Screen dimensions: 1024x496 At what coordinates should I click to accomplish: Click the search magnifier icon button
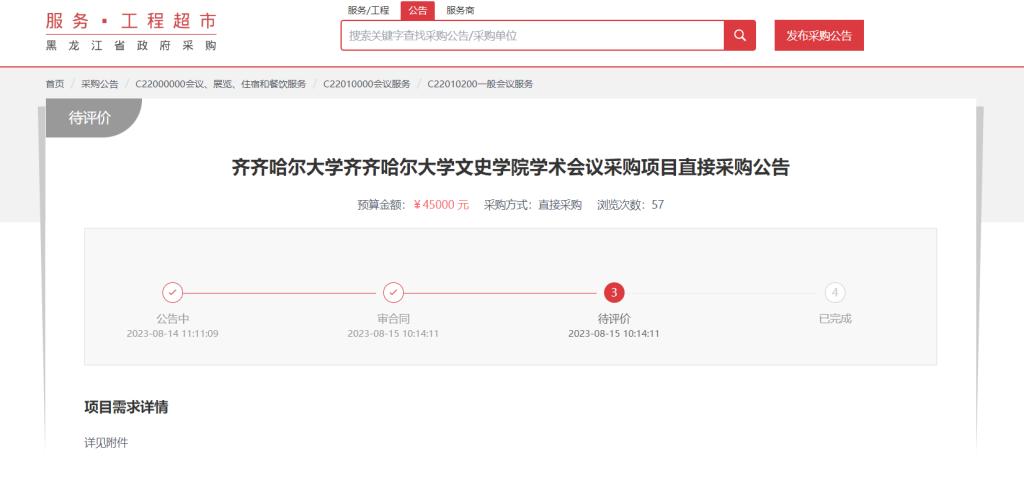click(x=739, y=35)
